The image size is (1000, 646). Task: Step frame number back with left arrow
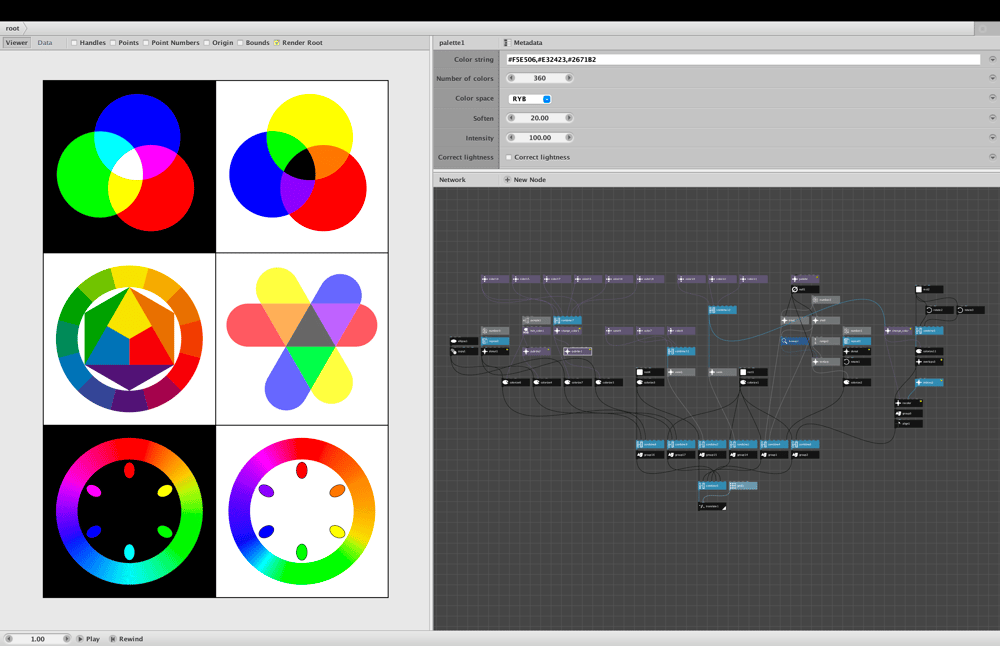pyautogui.click(x=9, y=638)
